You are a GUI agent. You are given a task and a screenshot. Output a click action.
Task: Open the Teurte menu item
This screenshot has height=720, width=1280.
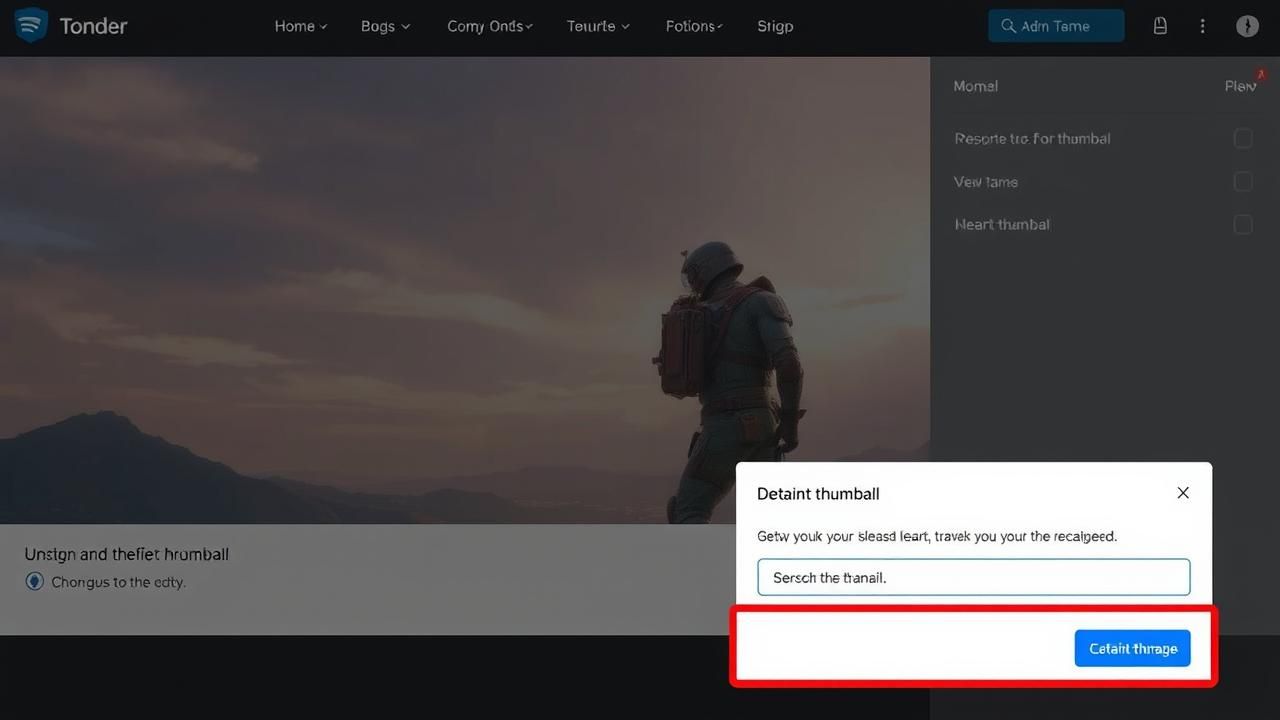598,26
